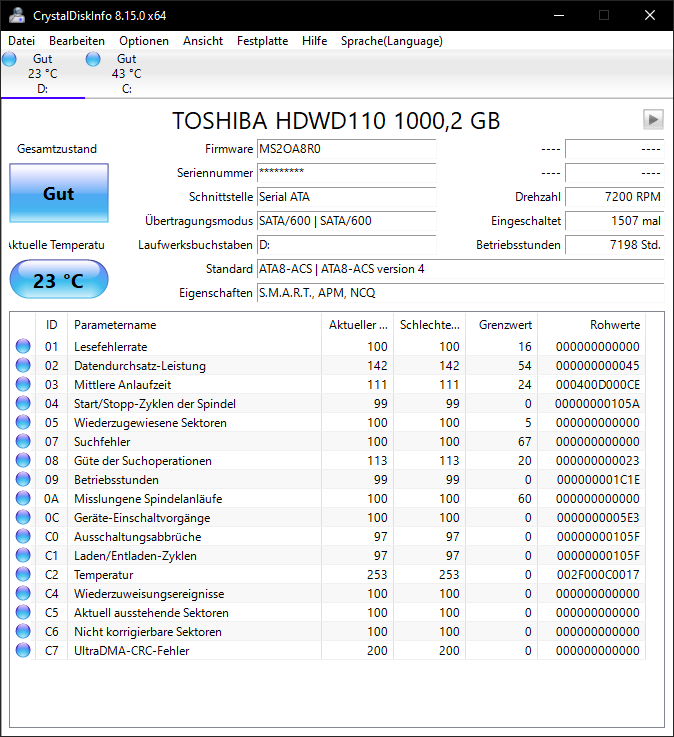Click the Standard field ATA8-ACS
The image size is (674, 737).
click(461, 269)
